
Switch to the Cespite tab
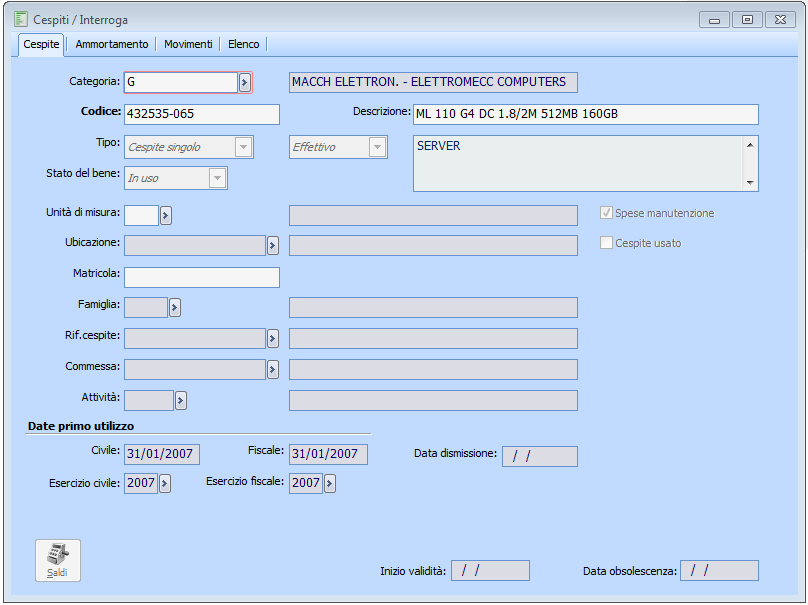tap(41, 44)
